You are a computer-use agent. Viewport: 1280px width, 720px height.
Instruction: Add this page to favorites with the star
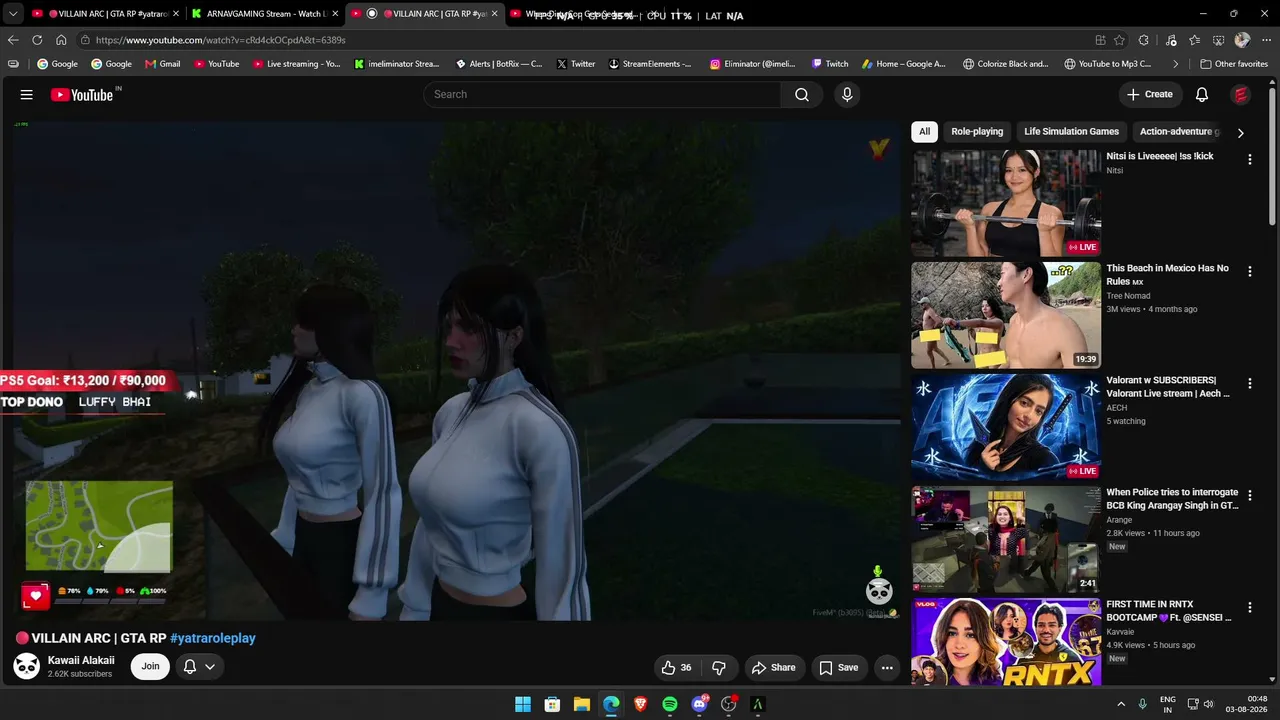pos(1119,40)
